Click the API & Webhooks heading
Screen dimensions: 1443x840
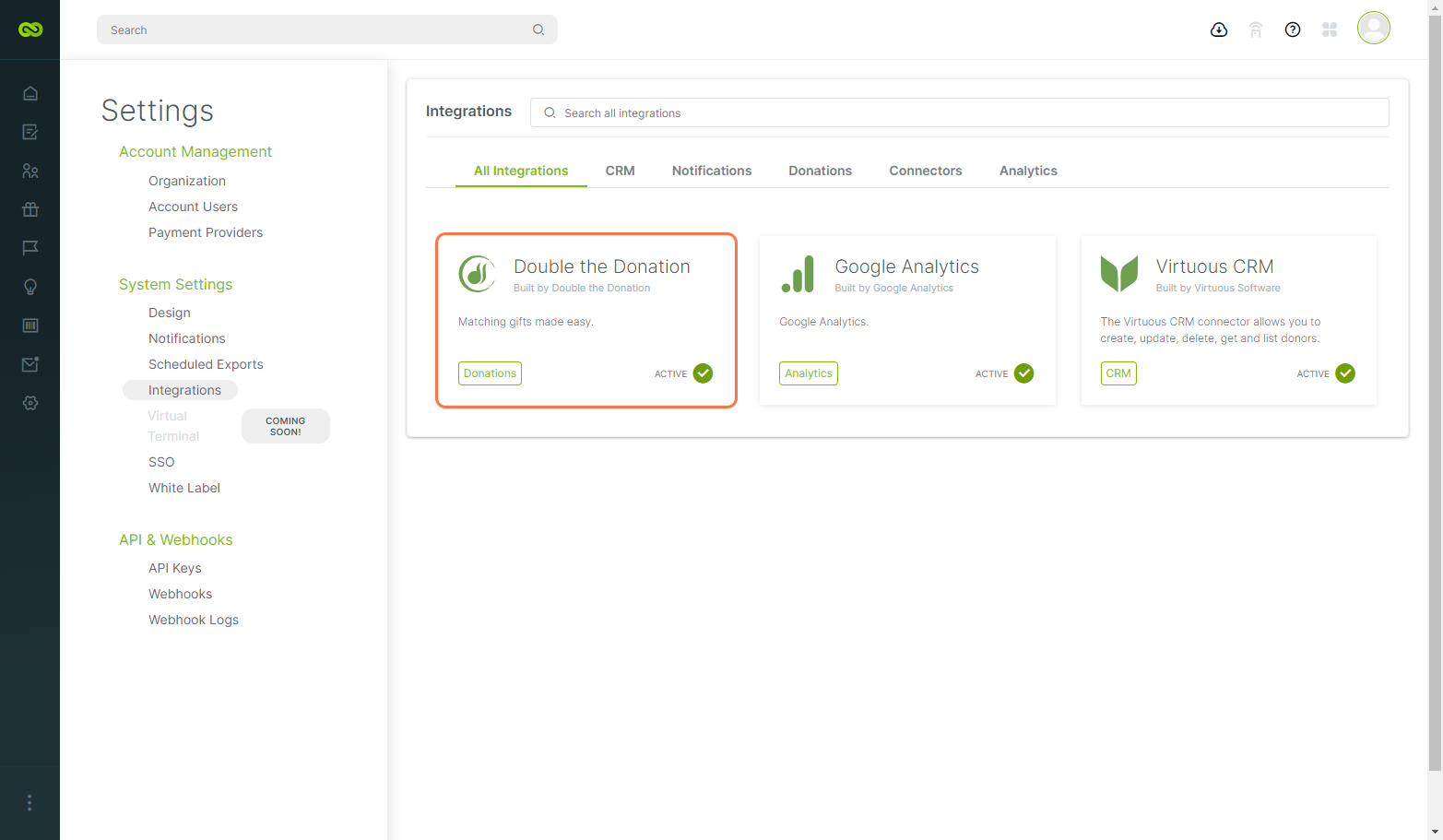click(x=176, y=539)
